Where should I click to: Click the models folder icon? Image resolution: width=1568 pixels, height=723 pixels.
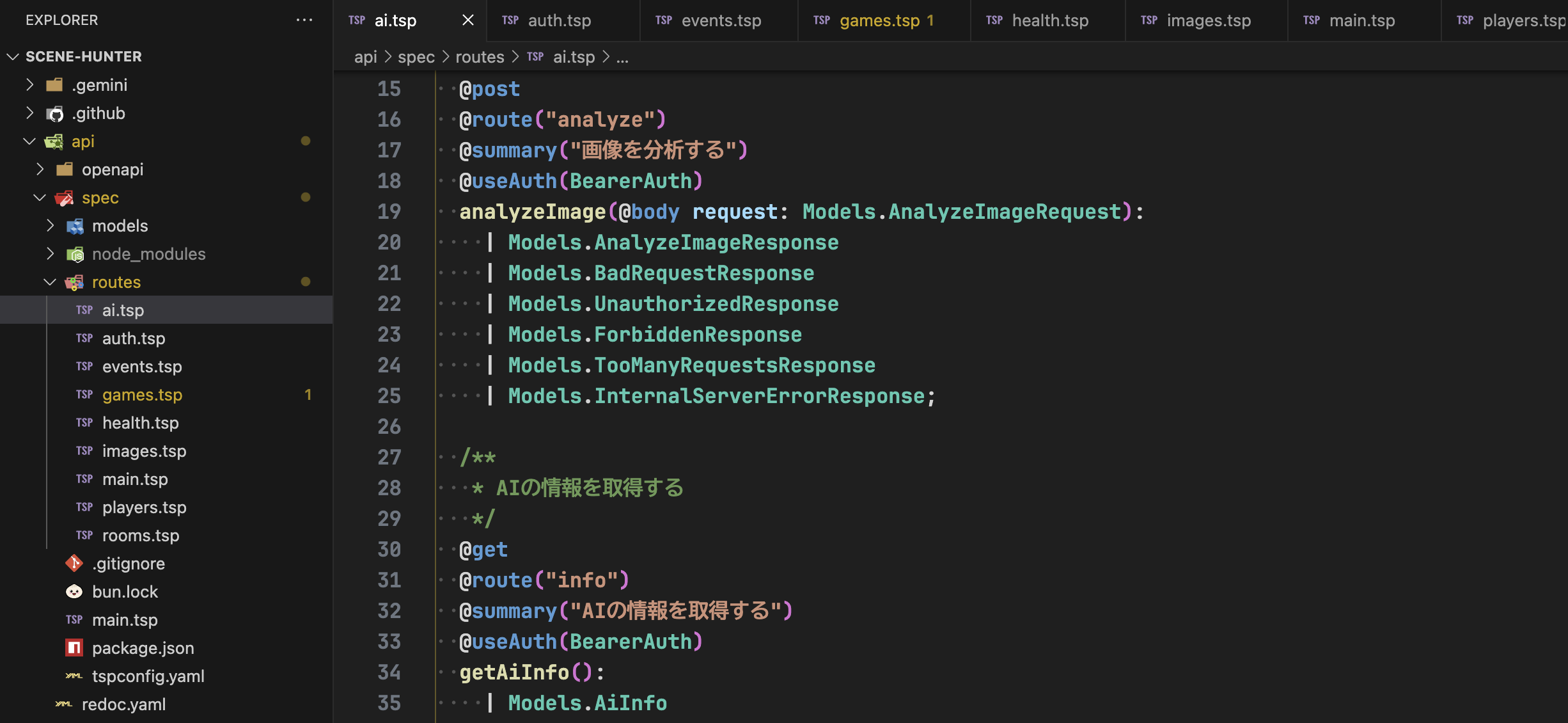point(75,226)
